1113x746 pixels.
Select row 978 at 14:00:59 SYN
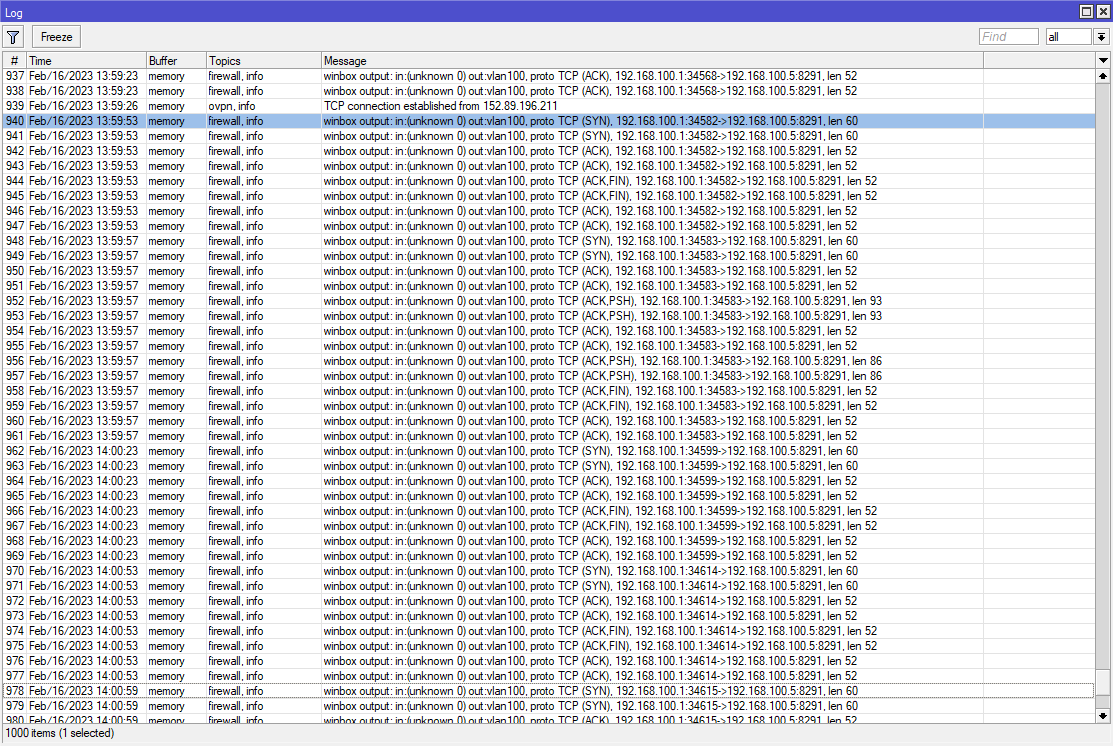point(549,691)
